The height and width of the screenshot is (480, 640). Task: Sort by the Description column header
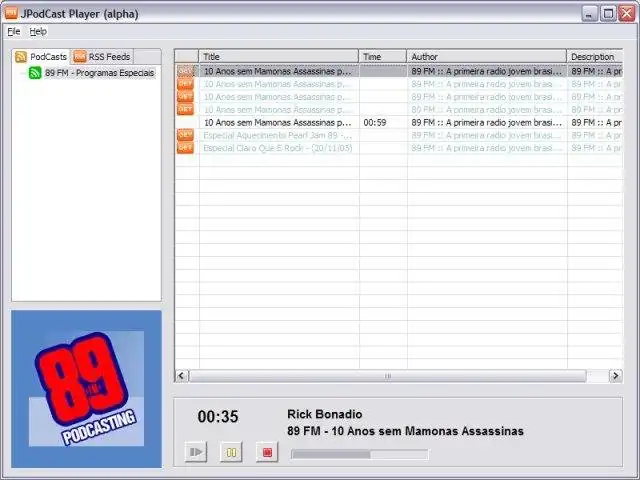pyautogui.click(x=595, y=56)
